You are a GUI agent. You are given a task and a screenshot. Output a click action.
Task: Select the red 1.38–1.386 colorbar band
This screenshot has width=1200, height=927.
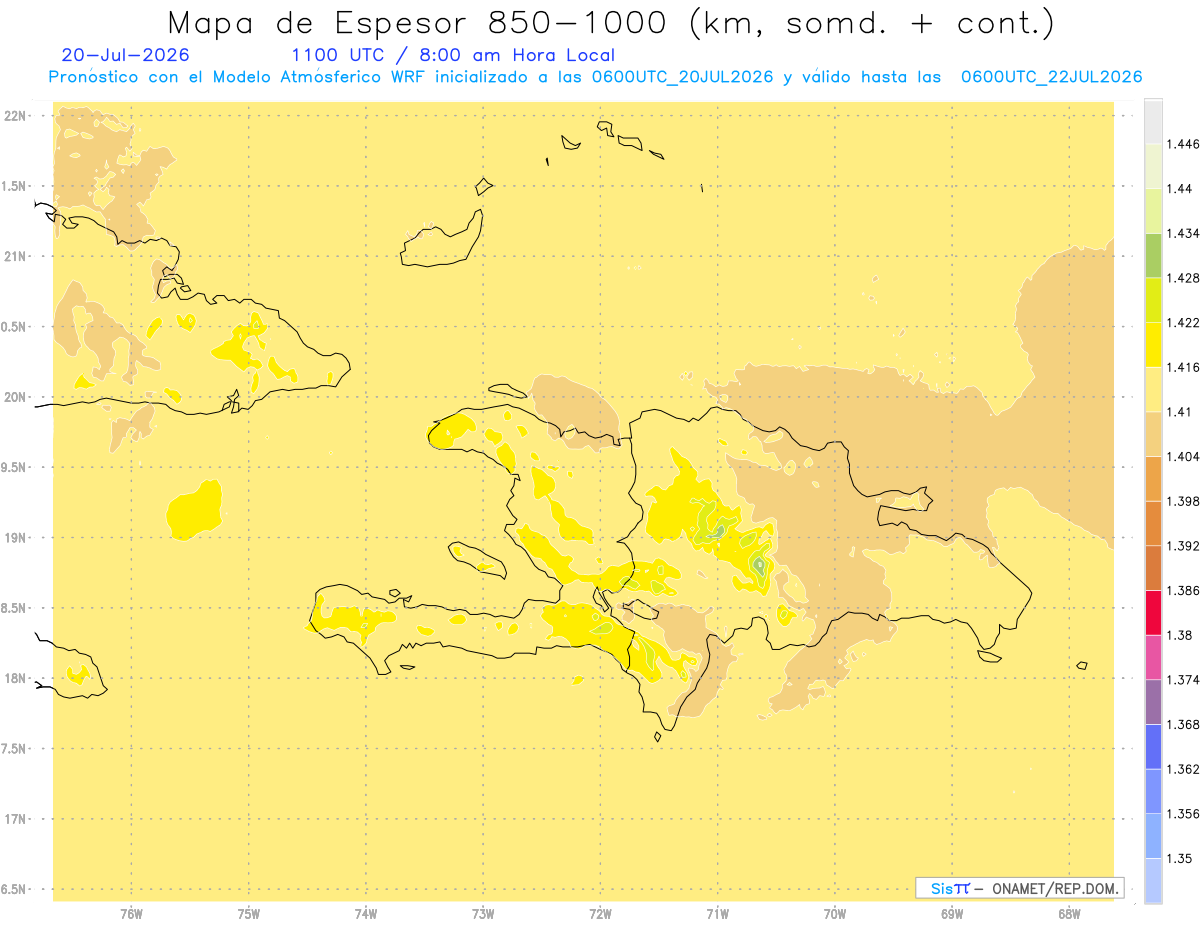[x=1153, y=612]
